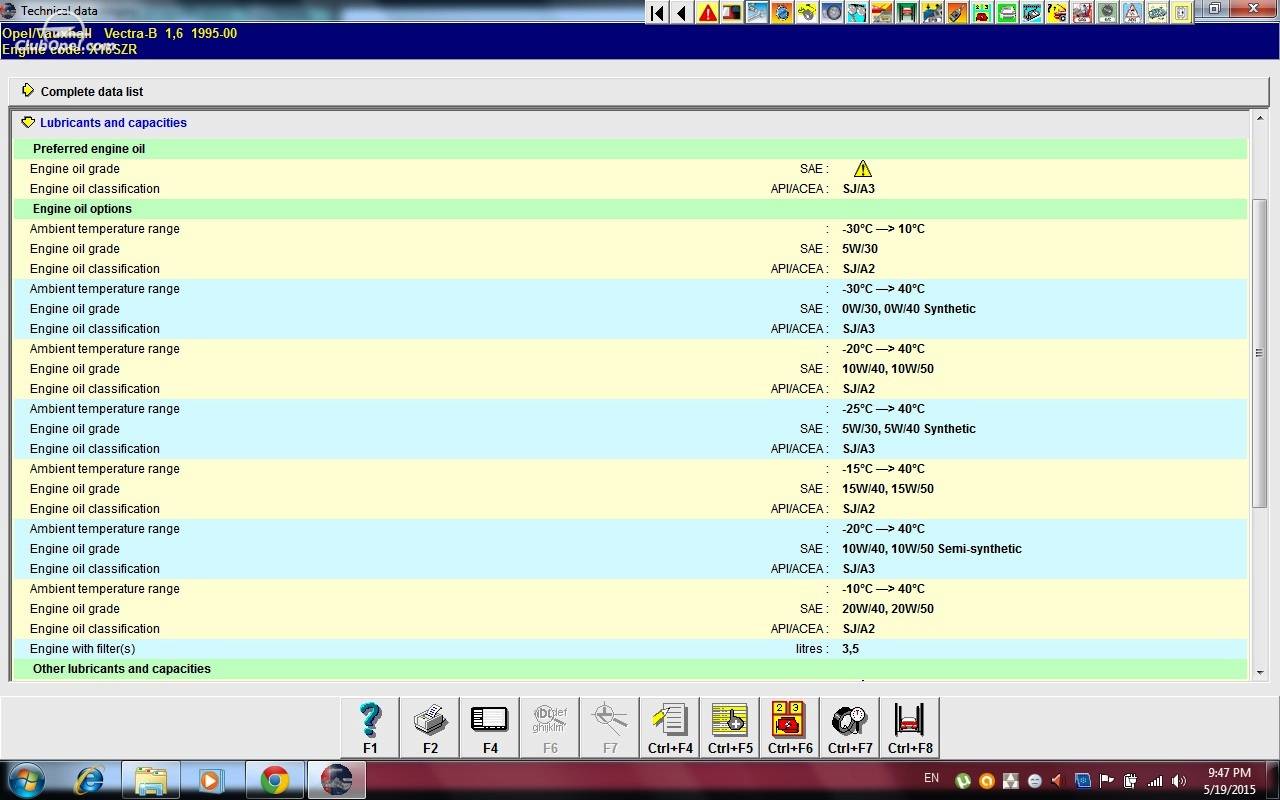Click the uTorrent tray icon
The height and width of the screenshot is (800, 1280).
(x=963, y=781)
